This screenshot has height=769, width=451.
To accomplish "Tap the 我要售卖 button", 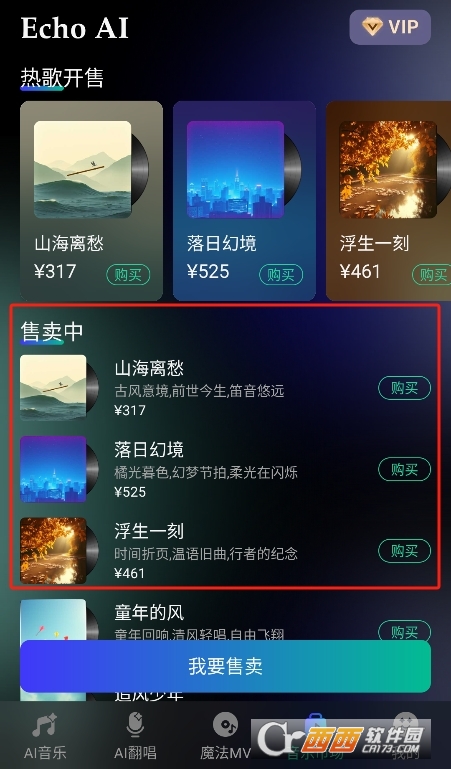I will point(226,666).
